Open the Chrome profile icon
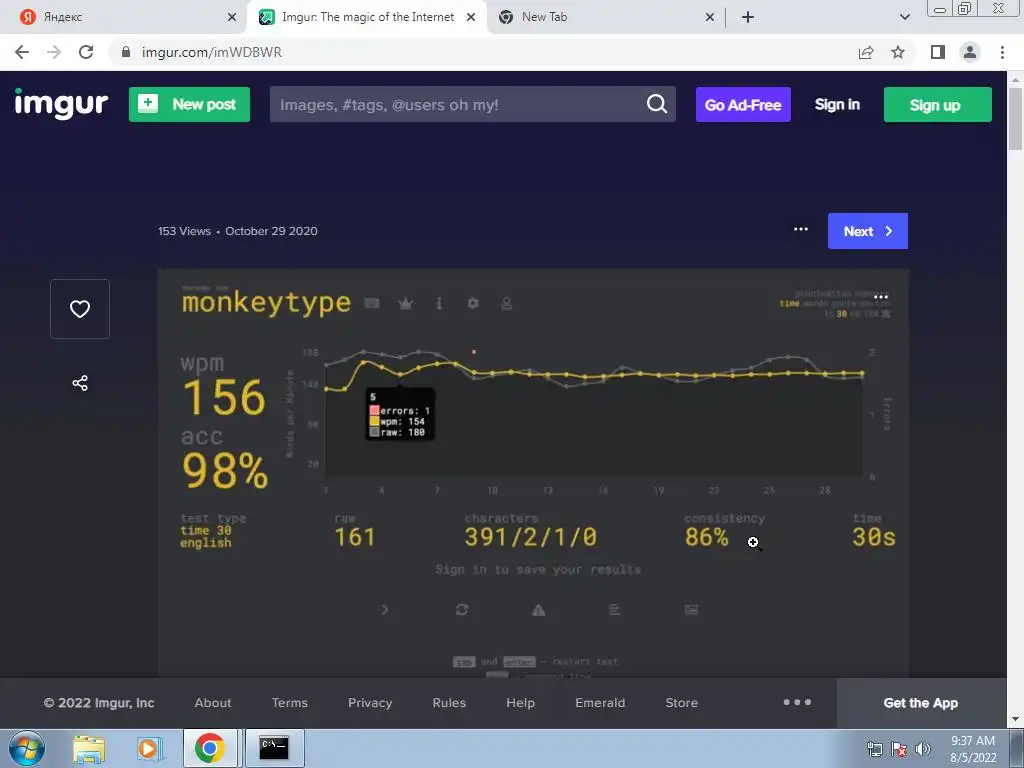The image size is (1024, 768). 970,52
